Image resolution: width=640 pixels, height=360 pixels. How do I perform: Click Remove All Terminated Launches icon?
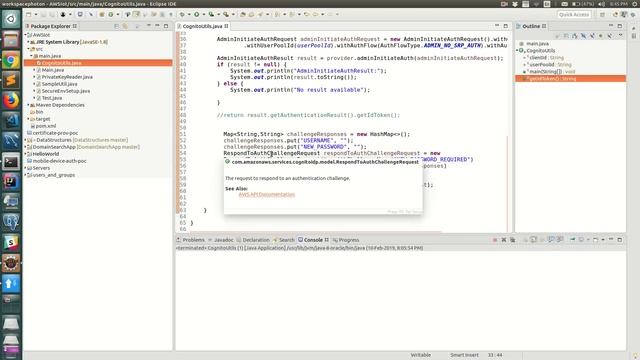click(513, 240)
